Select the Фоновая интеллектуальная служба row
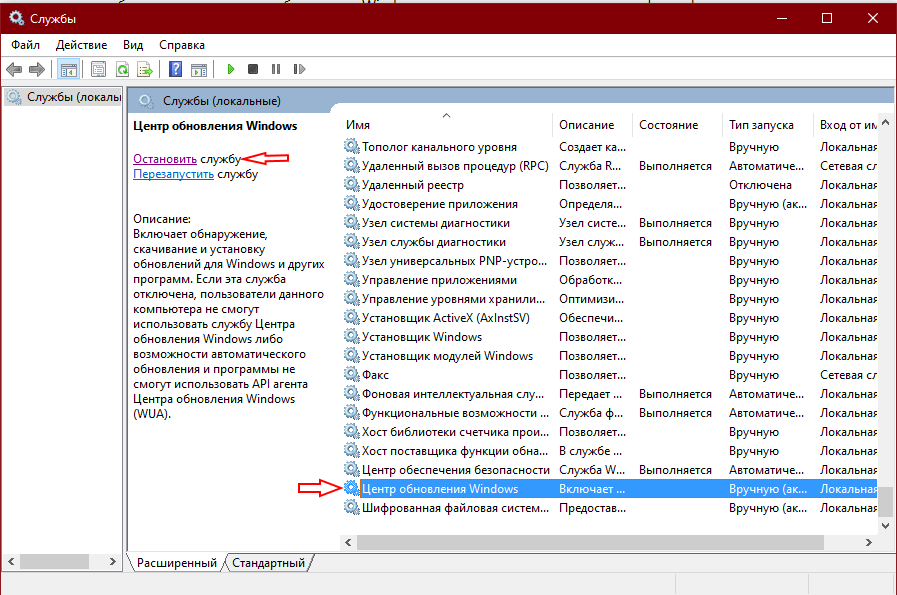 pyautogui.click(x=610, y=394)
